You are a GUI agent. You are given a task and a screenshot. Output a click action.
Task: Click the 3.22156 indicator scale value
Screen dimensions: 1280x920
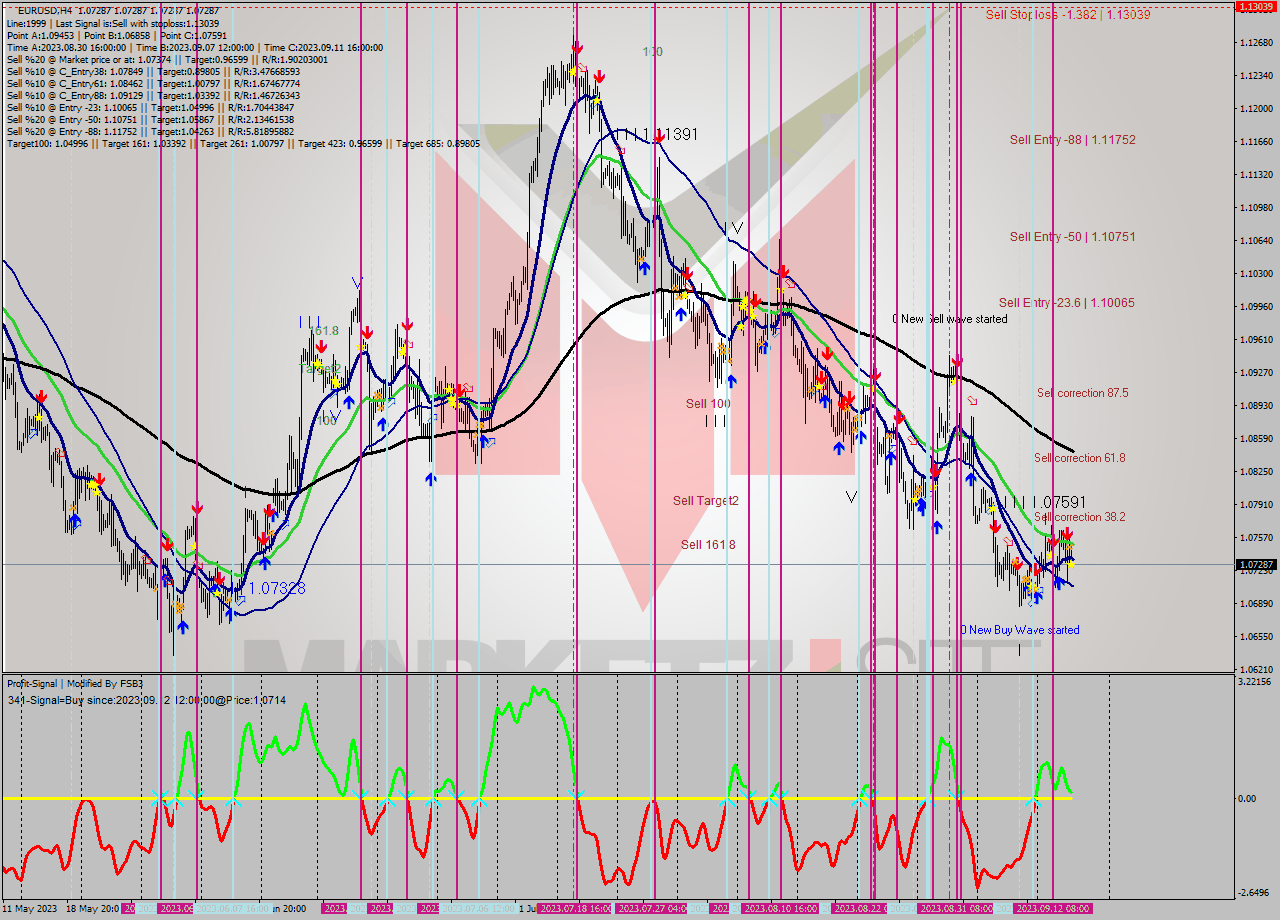pyautogui.click(x=1255, y=682)
